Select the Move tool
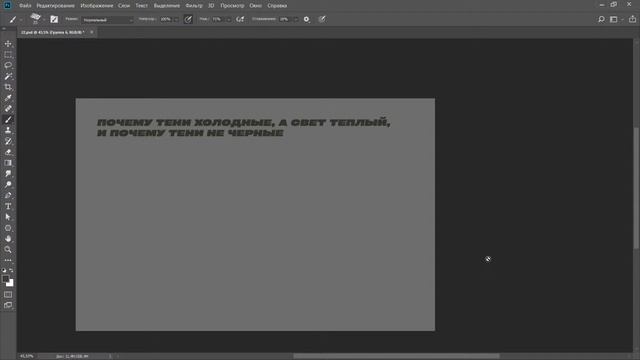640x360 pixels. pos(8,44)
